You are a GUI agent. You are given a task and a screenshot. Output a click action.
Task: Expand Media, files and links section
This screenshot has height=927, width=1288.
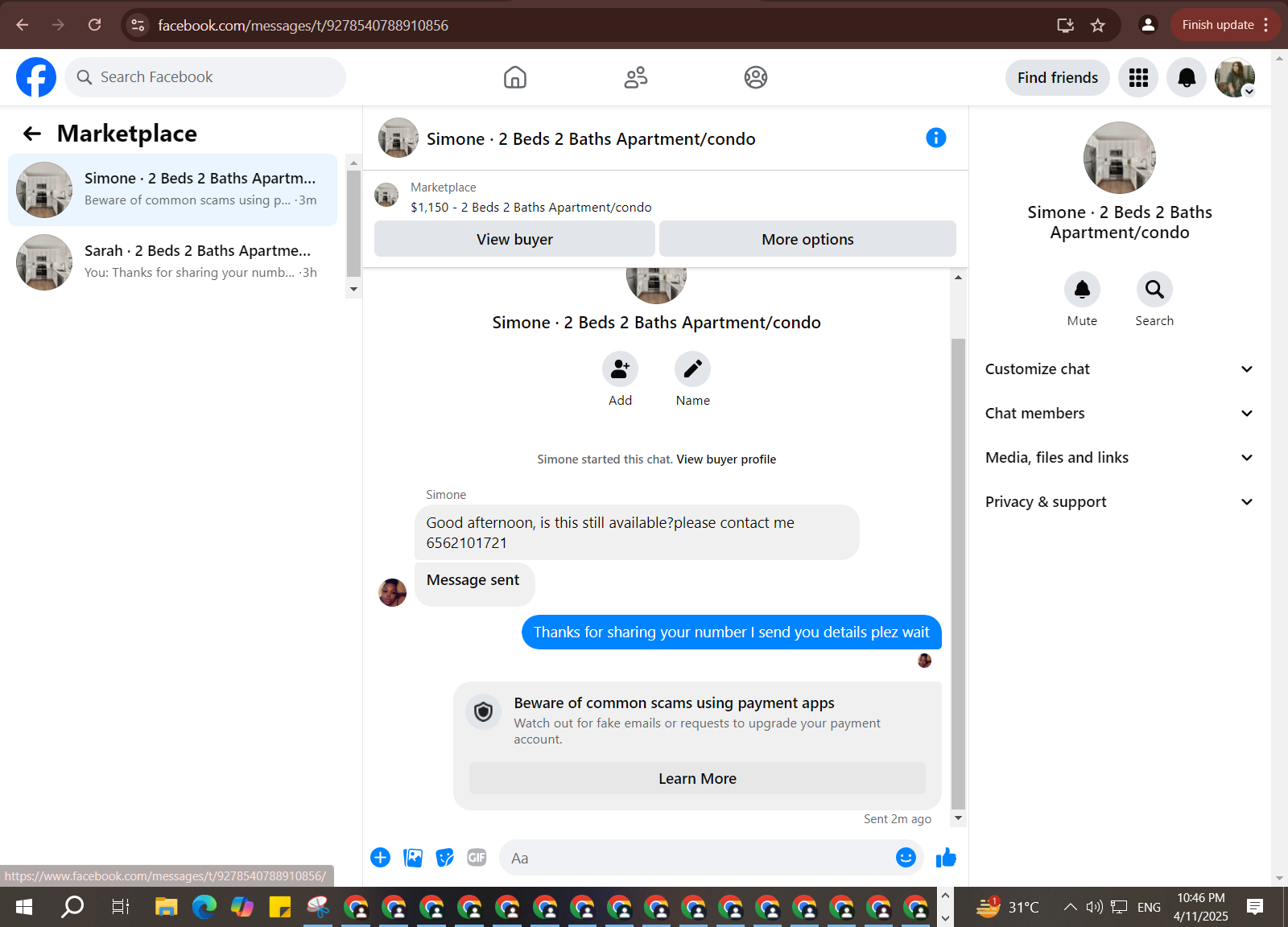coord(1119,458)
